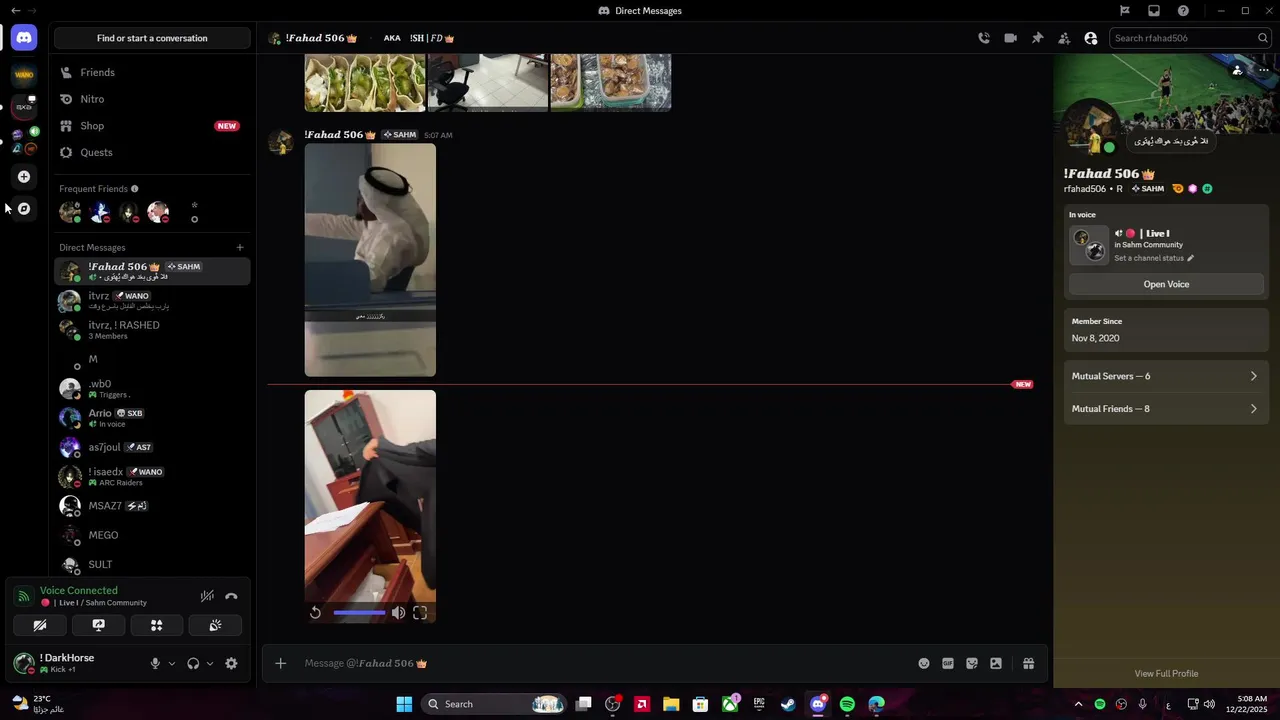Mute the microphone
Viewport: 1280px width, 720px height.
click(155, 663)
